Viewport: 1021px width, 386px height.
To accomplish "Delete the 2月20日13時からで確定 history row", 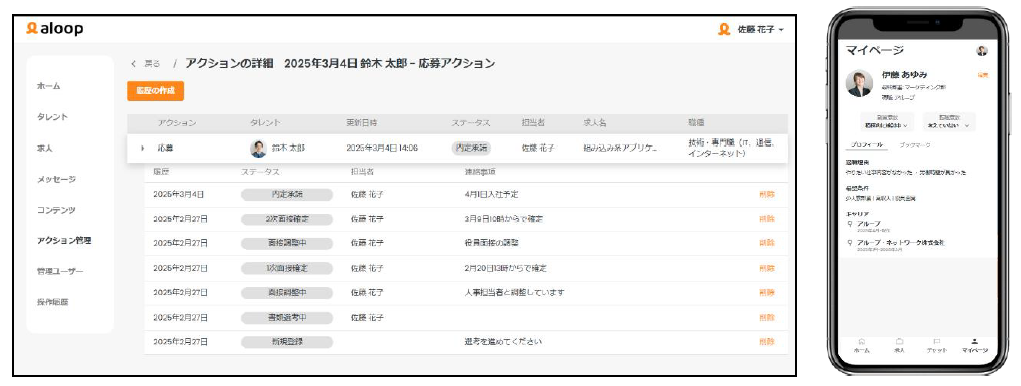I will point(767,268).
